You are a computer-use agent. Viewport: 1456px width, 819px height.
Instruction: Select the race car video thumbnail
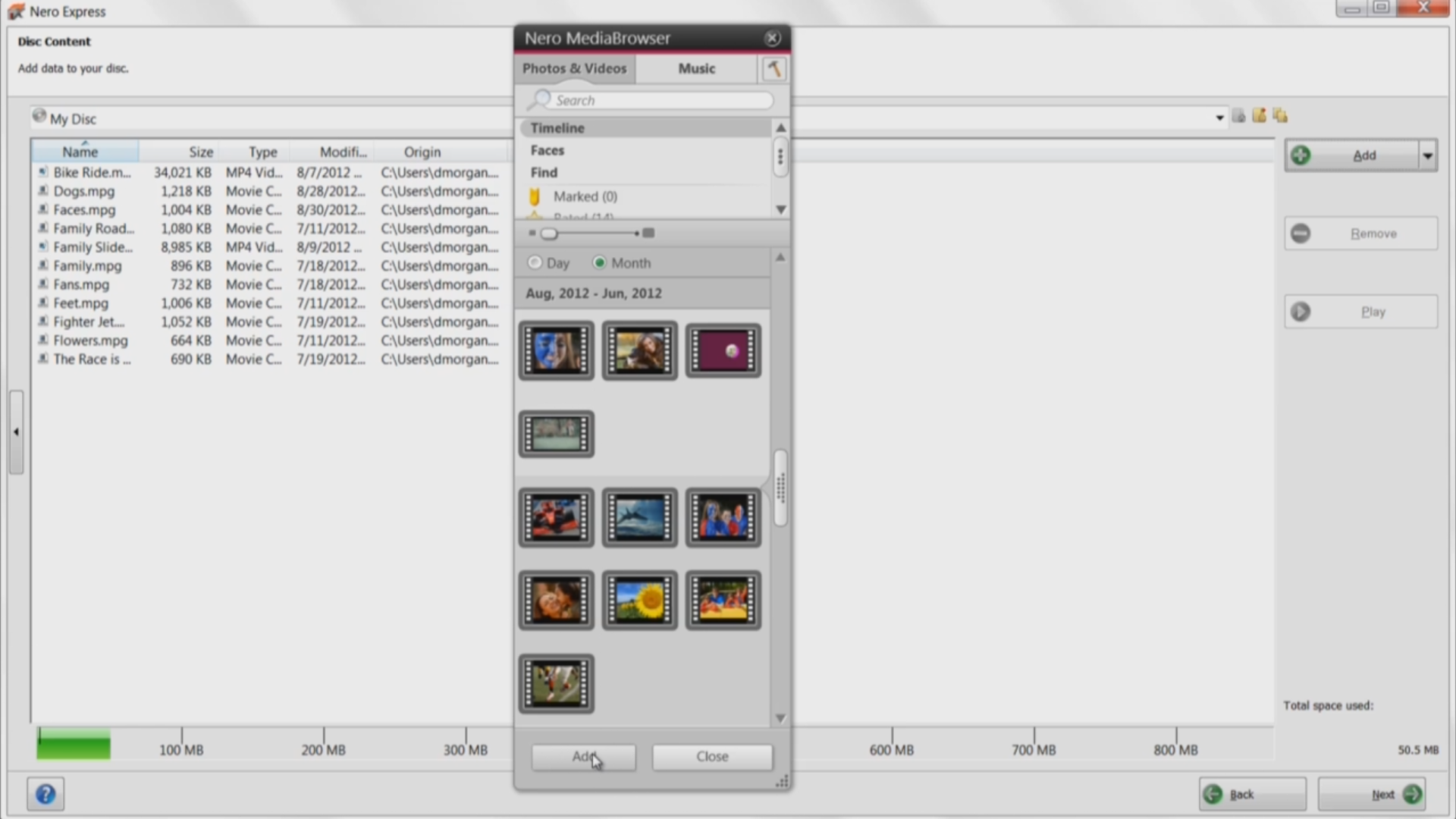tap(557, 517)
